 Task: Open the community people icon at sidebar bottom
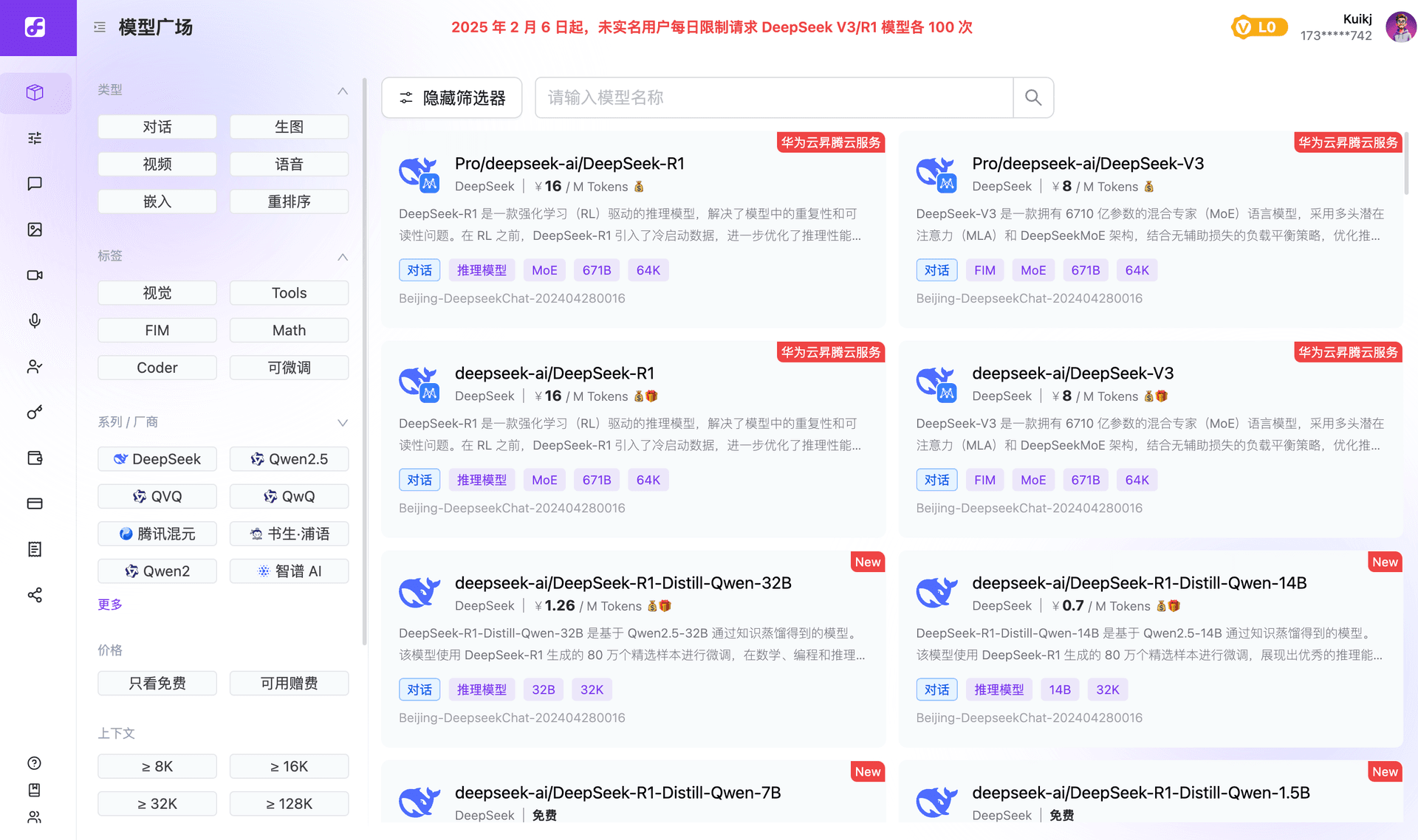click(34, 817)
